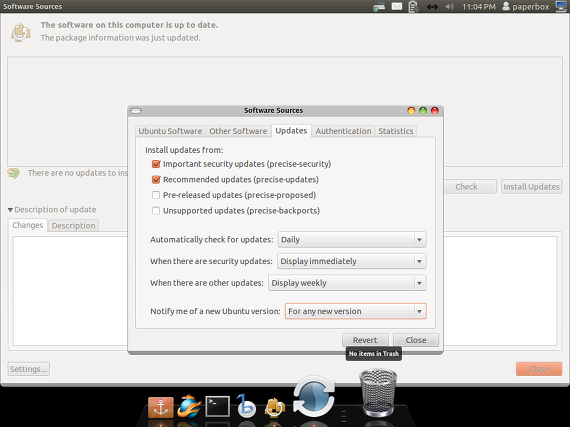Click the Update Manager package icon in header

[x=20, y=32]
